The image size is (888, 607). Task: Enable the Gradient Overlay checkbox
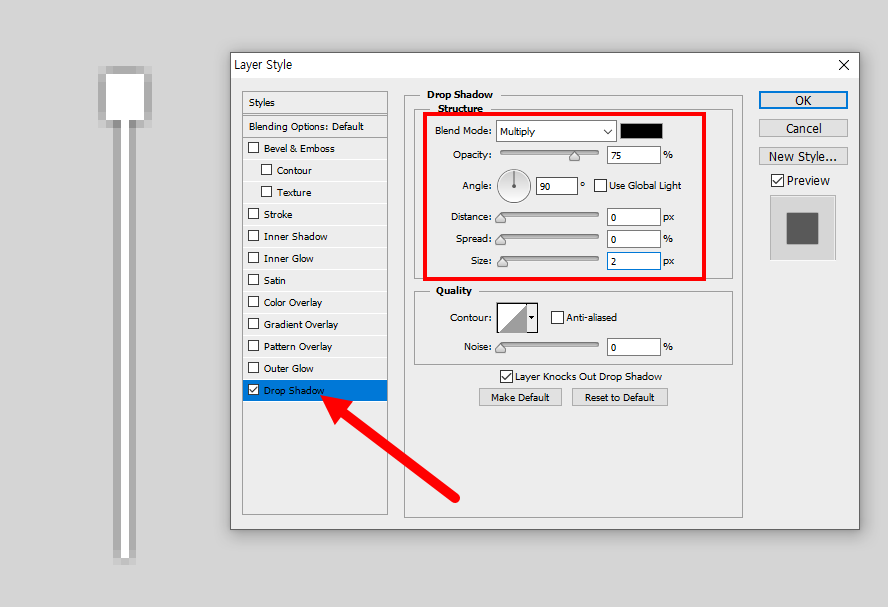tap(254, 324)
